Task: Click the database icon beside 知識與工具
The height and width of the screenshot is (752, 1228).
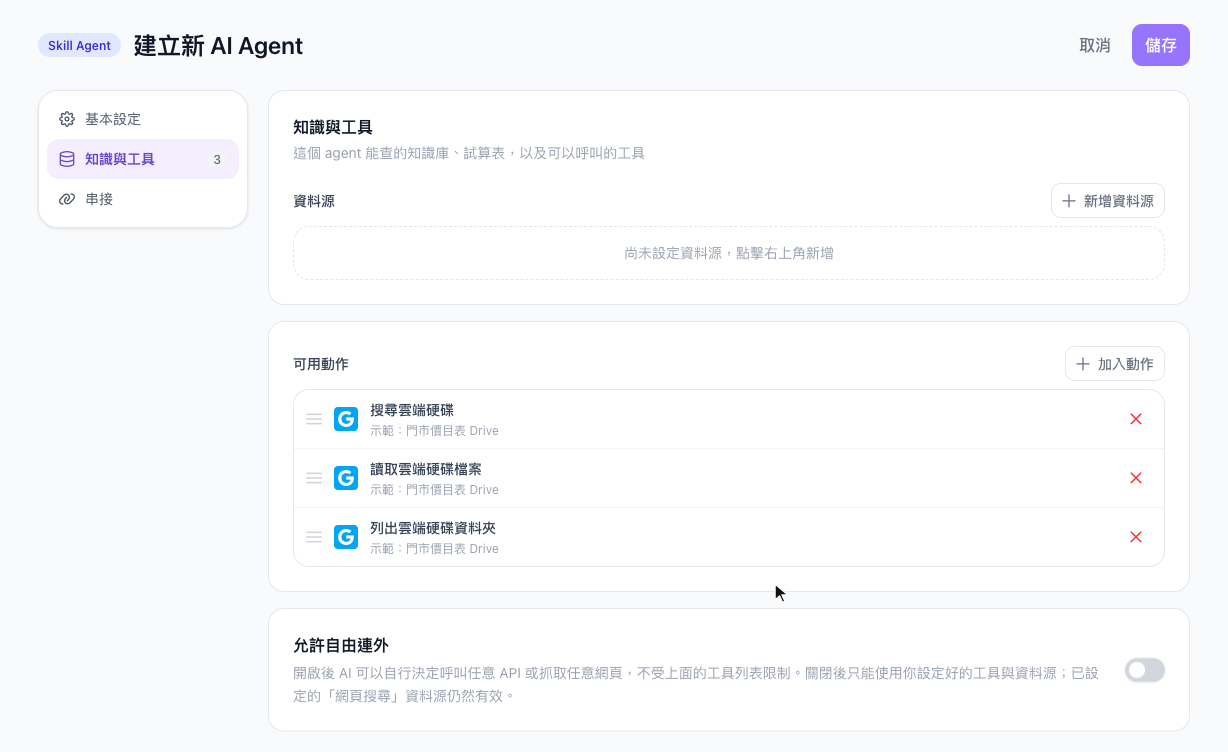Action: (67, 159)
